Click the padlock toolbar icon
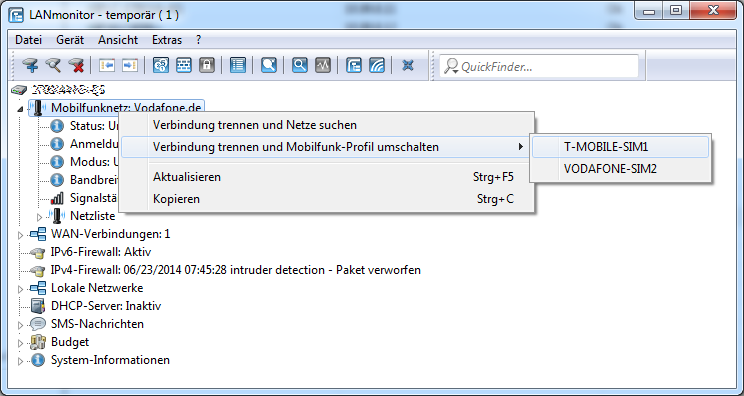744x396 pixels. coord(206,65)
